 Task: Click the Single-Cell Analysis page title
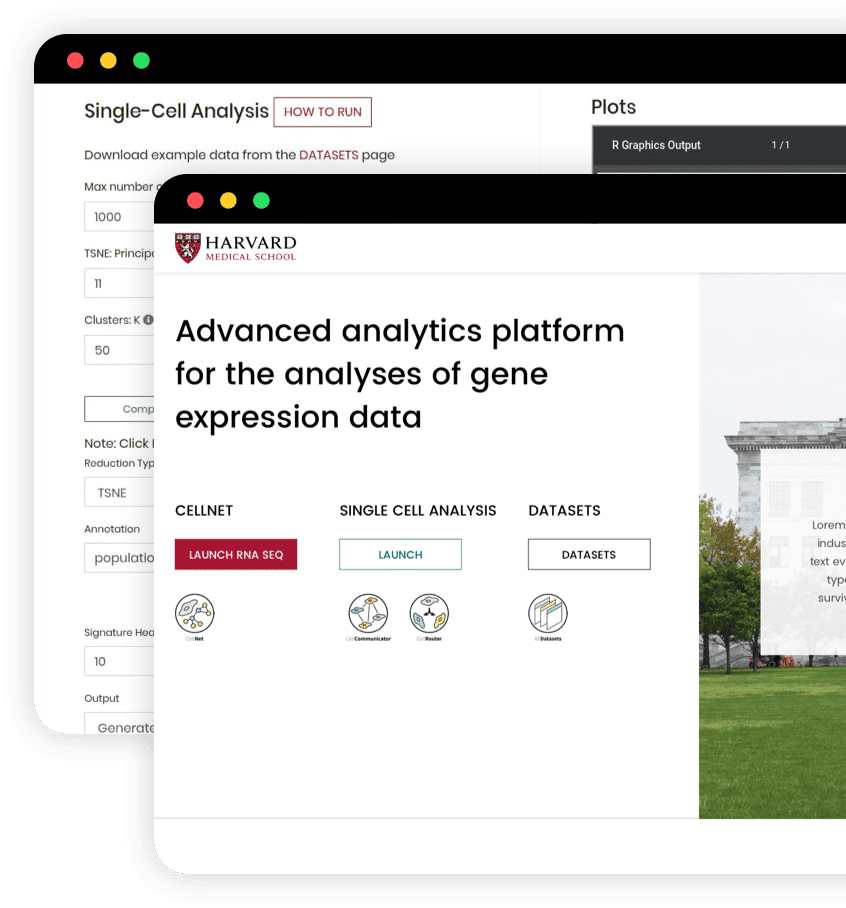click(x=176, y=111)
